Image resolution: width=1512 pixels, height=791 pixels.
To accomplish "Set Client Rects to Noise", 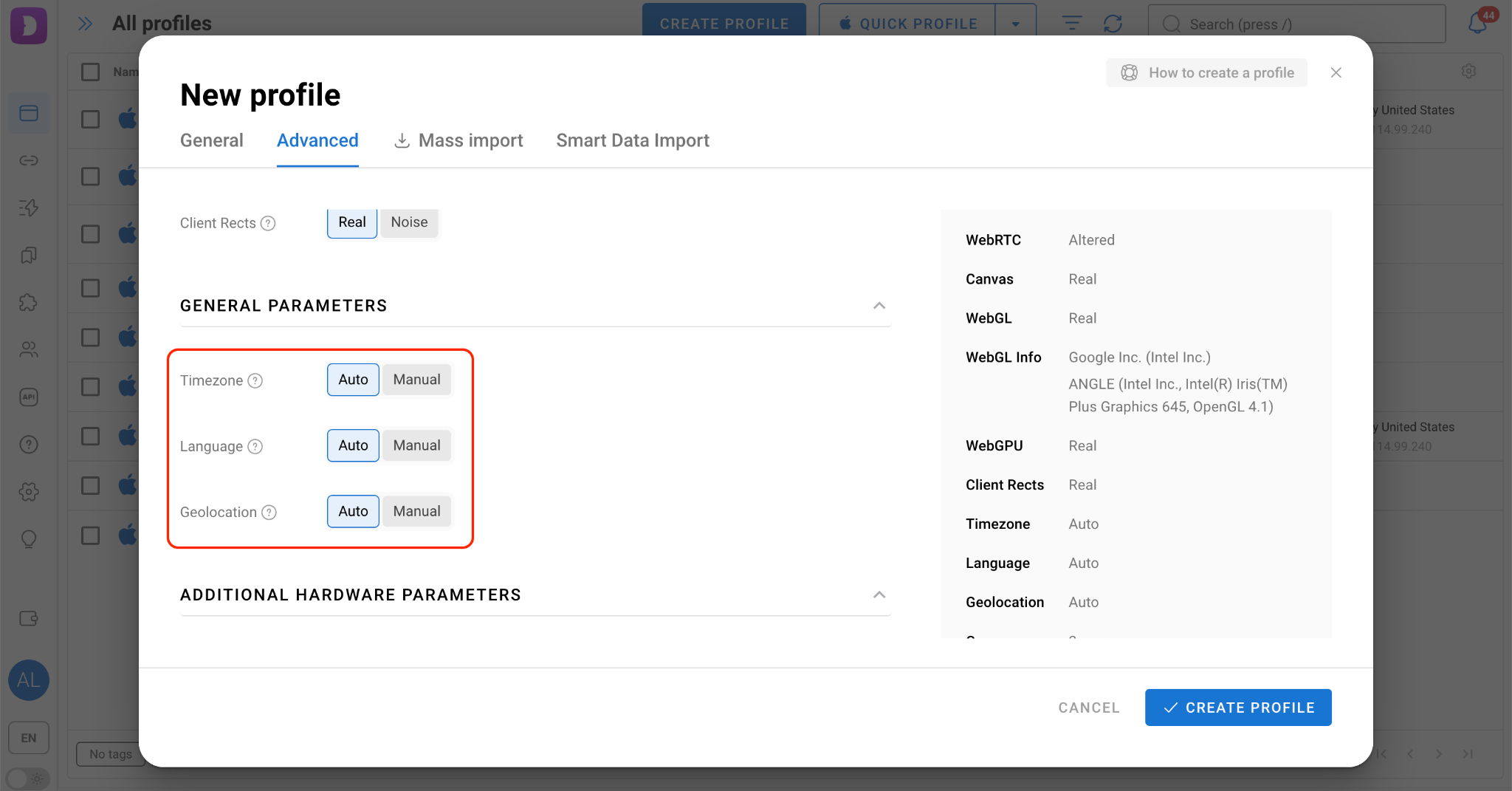I will point(409,222).
